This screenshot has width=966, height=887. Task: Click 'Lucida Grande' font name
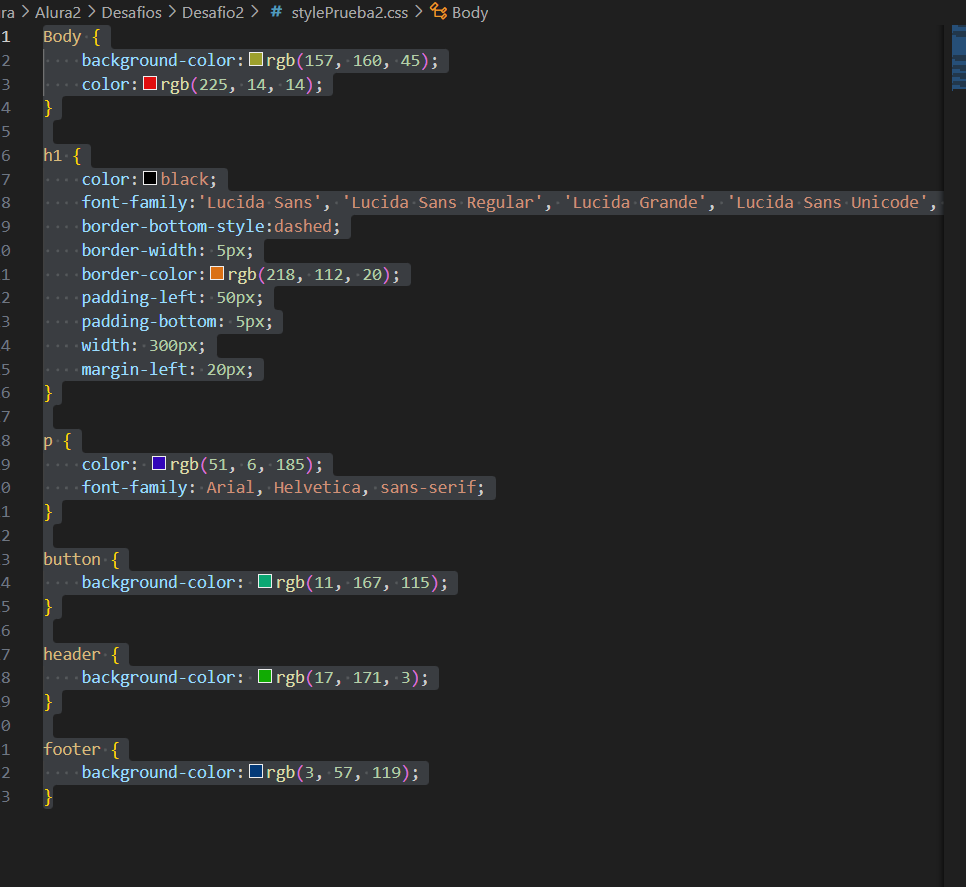[635, 203]
